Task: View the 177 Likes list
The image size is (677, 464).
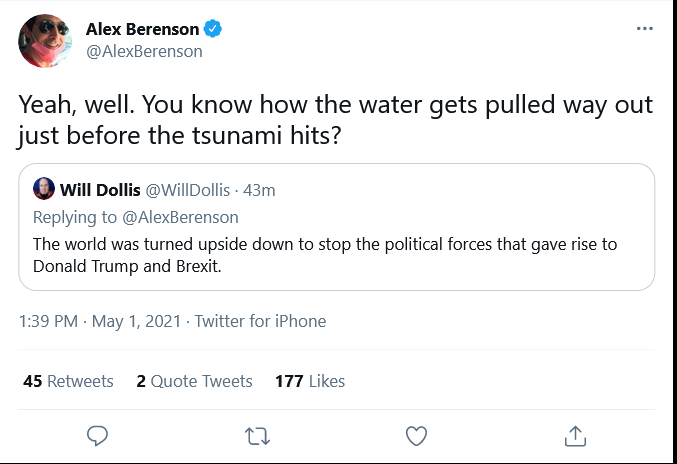Action: click(x=310, y=381)
